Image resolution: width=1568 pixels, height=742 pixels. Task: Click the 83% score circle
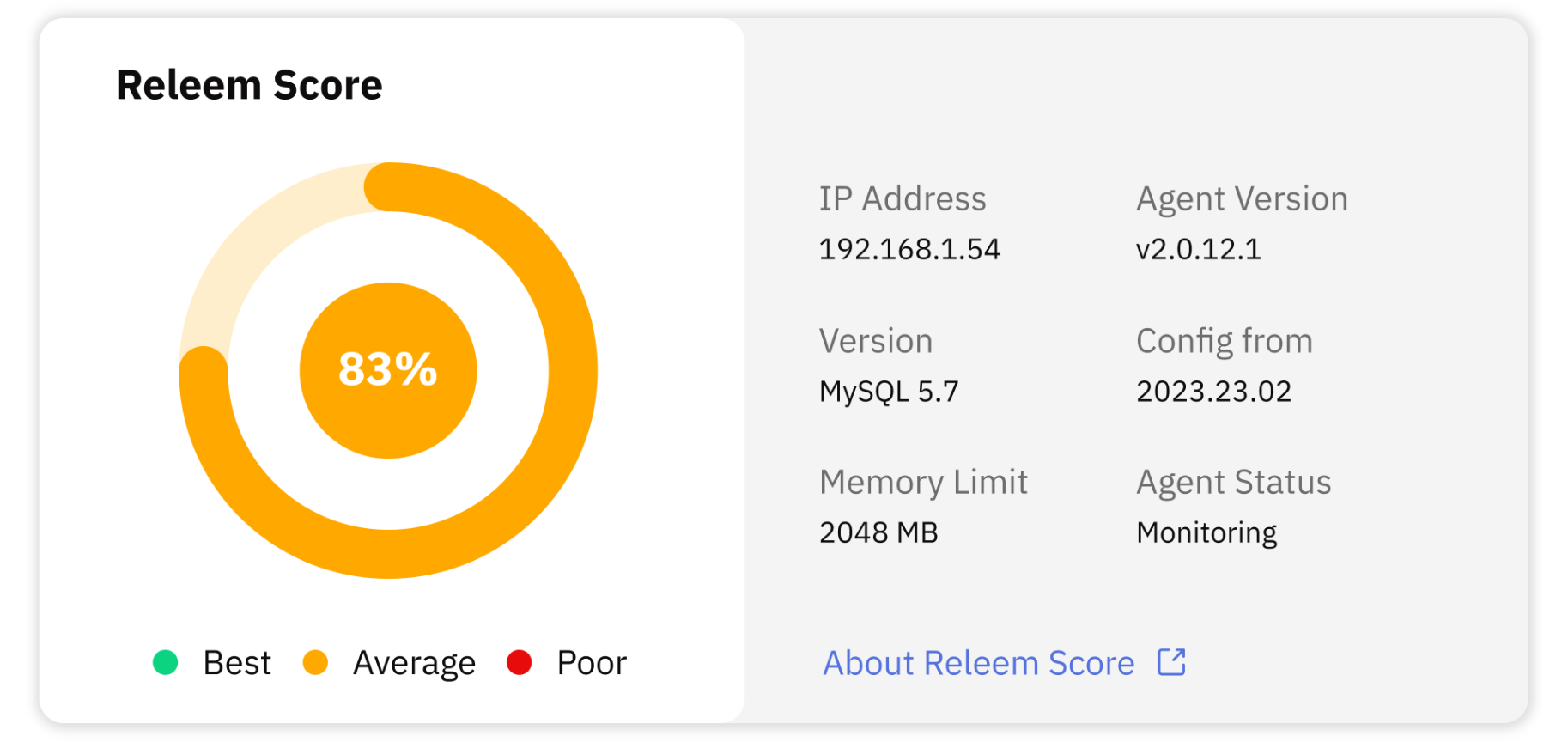[388, 369]
